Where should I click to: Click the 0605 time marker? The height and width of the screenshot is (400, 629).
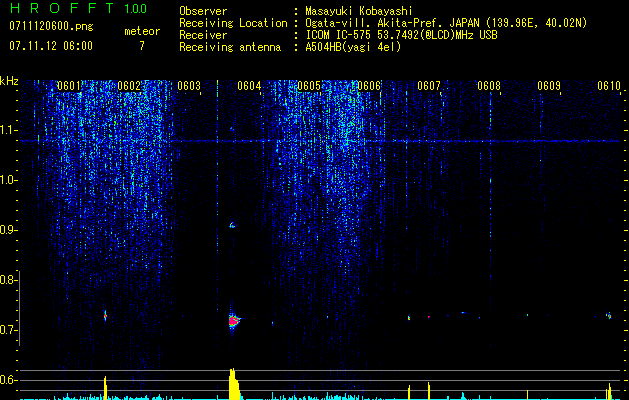click(309, 86)
